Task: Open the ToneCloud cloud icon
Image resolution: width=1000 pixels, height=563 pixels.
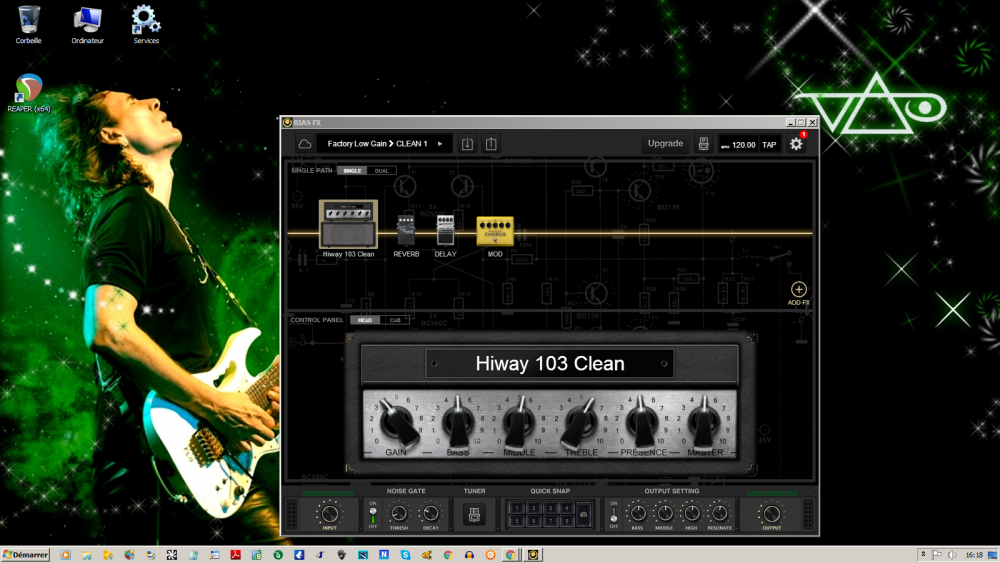Action: point(305,144)
